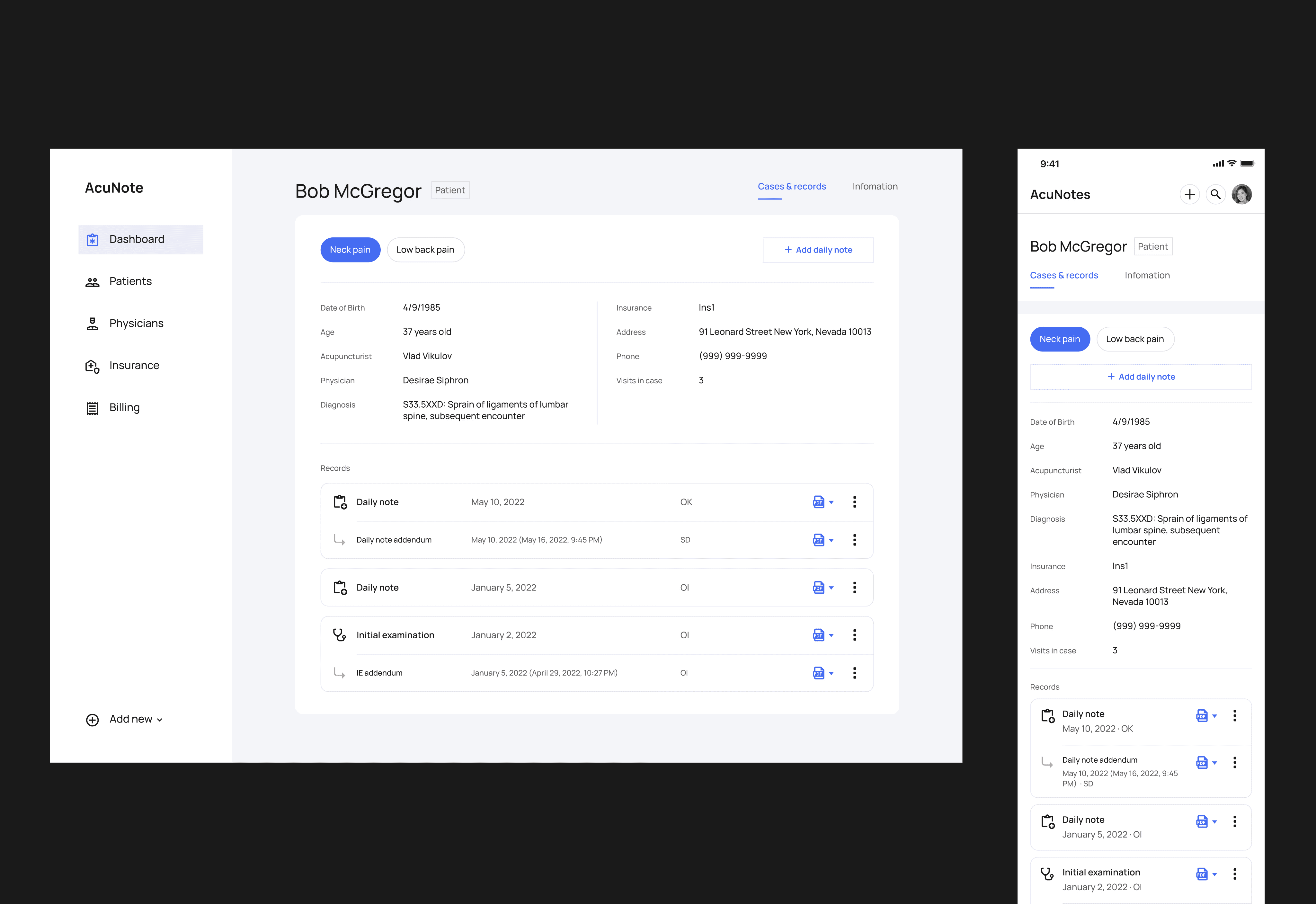Open more options for May 10 daily note
1316x904 pixels.
point(854,502)
